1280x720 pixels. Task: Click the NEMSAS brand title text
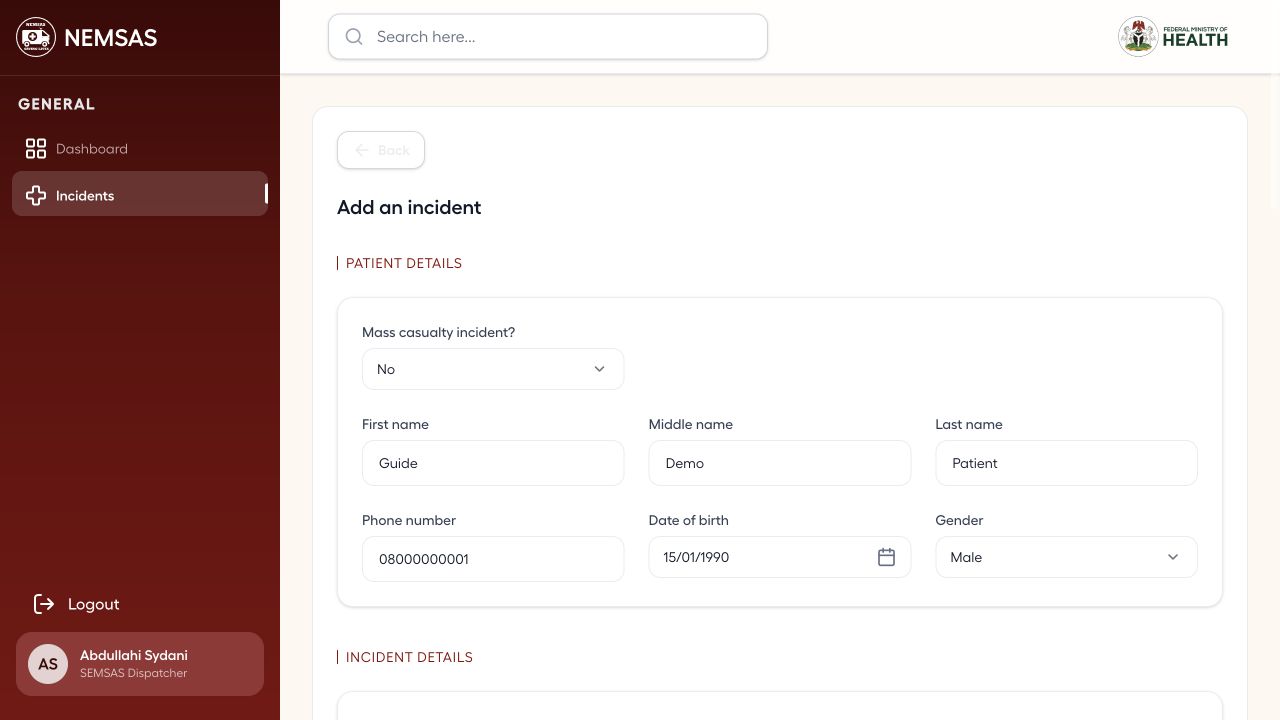click(110, 38)
